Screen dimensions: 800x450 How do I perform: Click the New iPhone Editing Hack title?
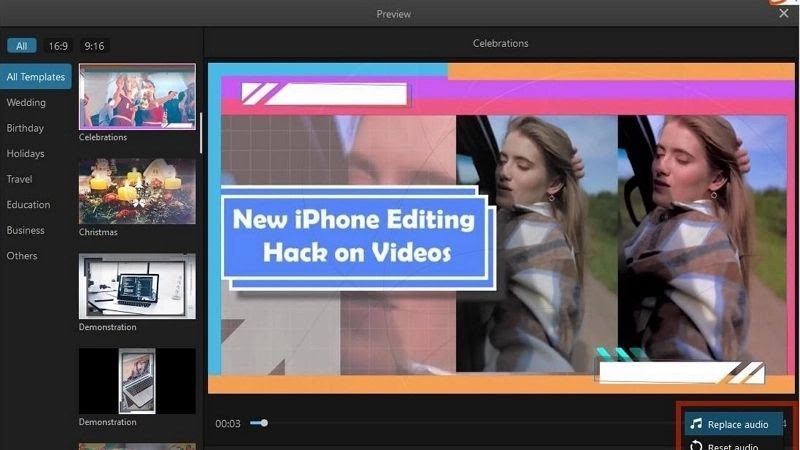356,236
